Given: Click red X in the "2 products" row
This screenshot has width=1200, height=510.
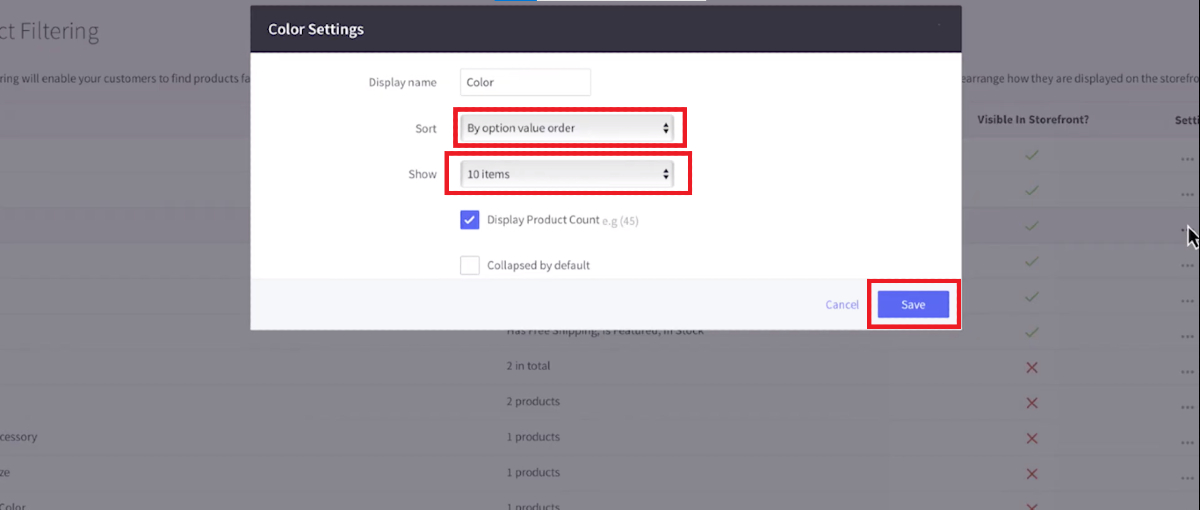Looking at the screenshot, I should 1032,402.
